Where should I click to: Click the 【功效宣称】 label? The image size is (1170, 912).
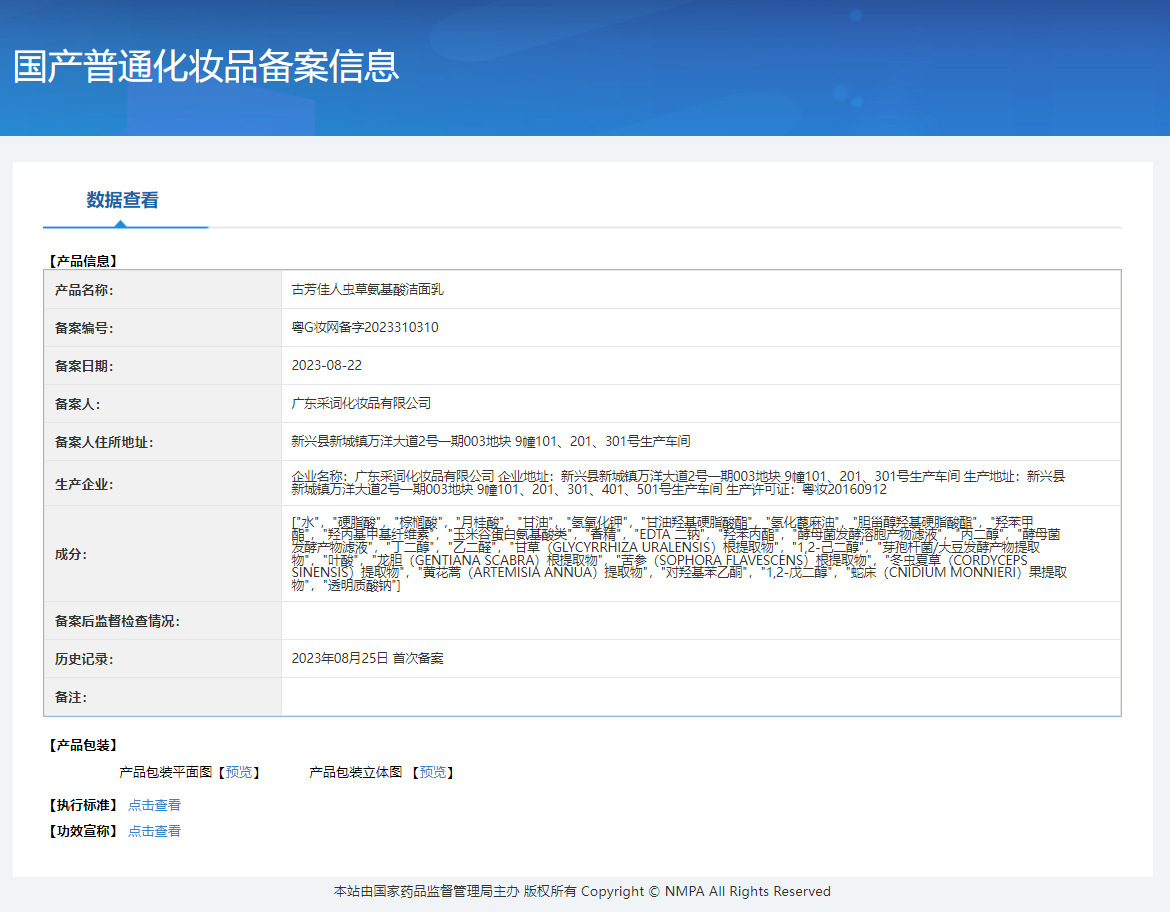pyautogui.click(x=84, y=831)
